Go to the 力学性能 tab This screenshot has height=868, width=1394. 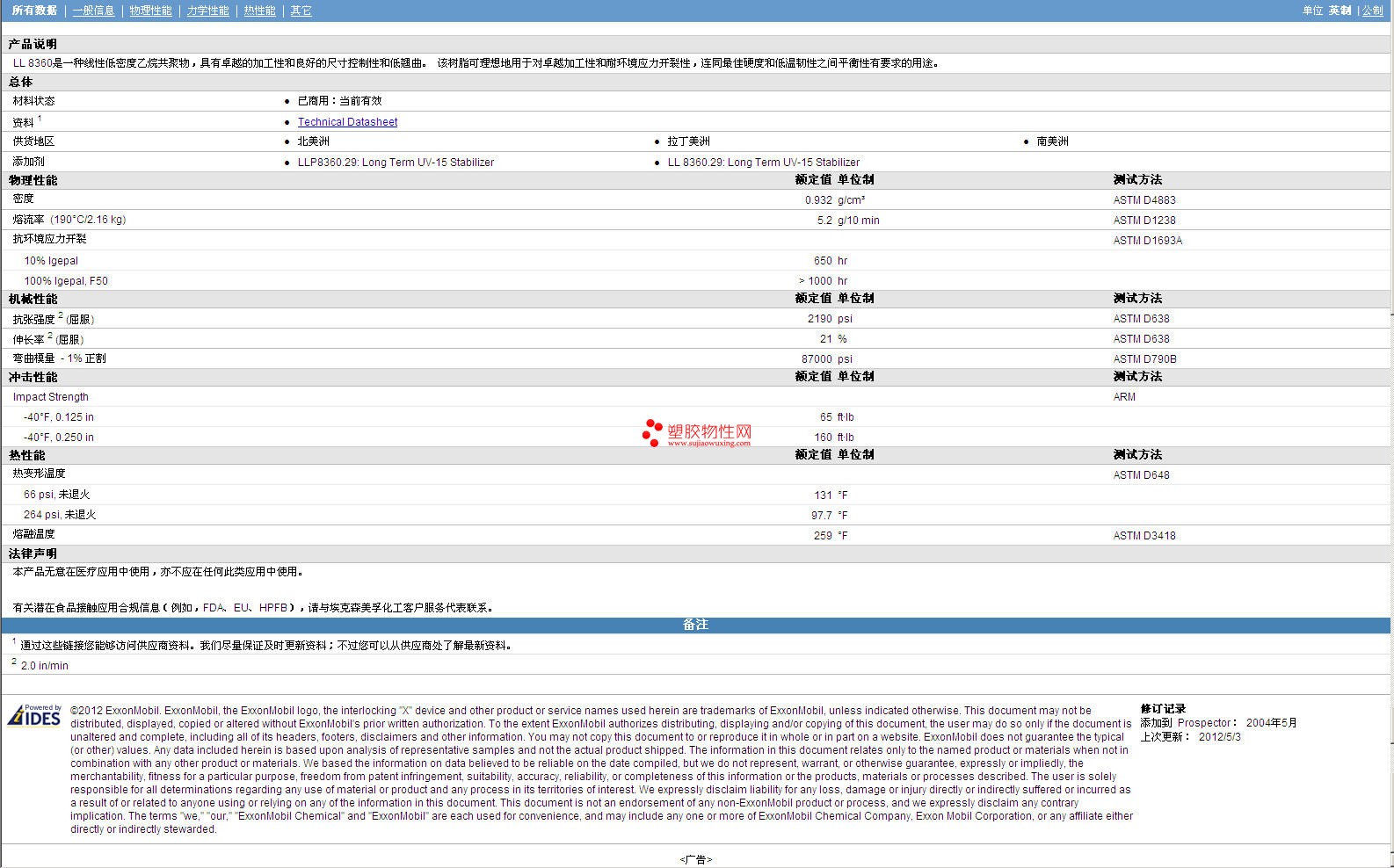[207, 11]
